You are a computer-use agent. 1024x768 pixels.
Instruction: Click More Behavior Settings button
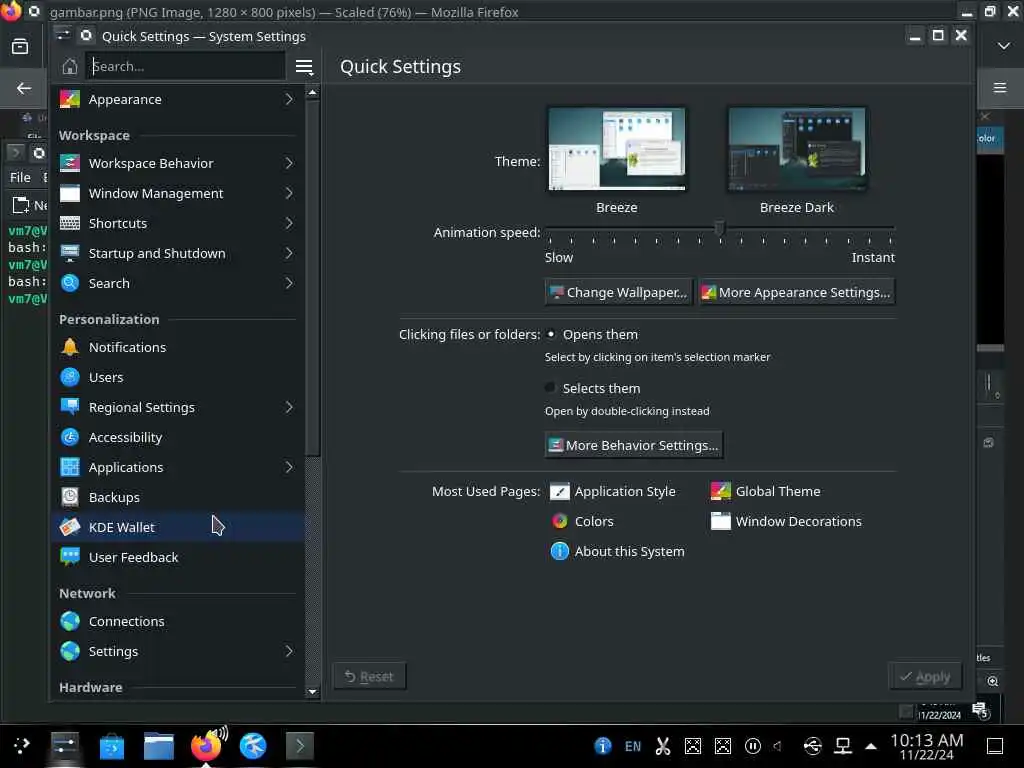[x=633, y=445]
